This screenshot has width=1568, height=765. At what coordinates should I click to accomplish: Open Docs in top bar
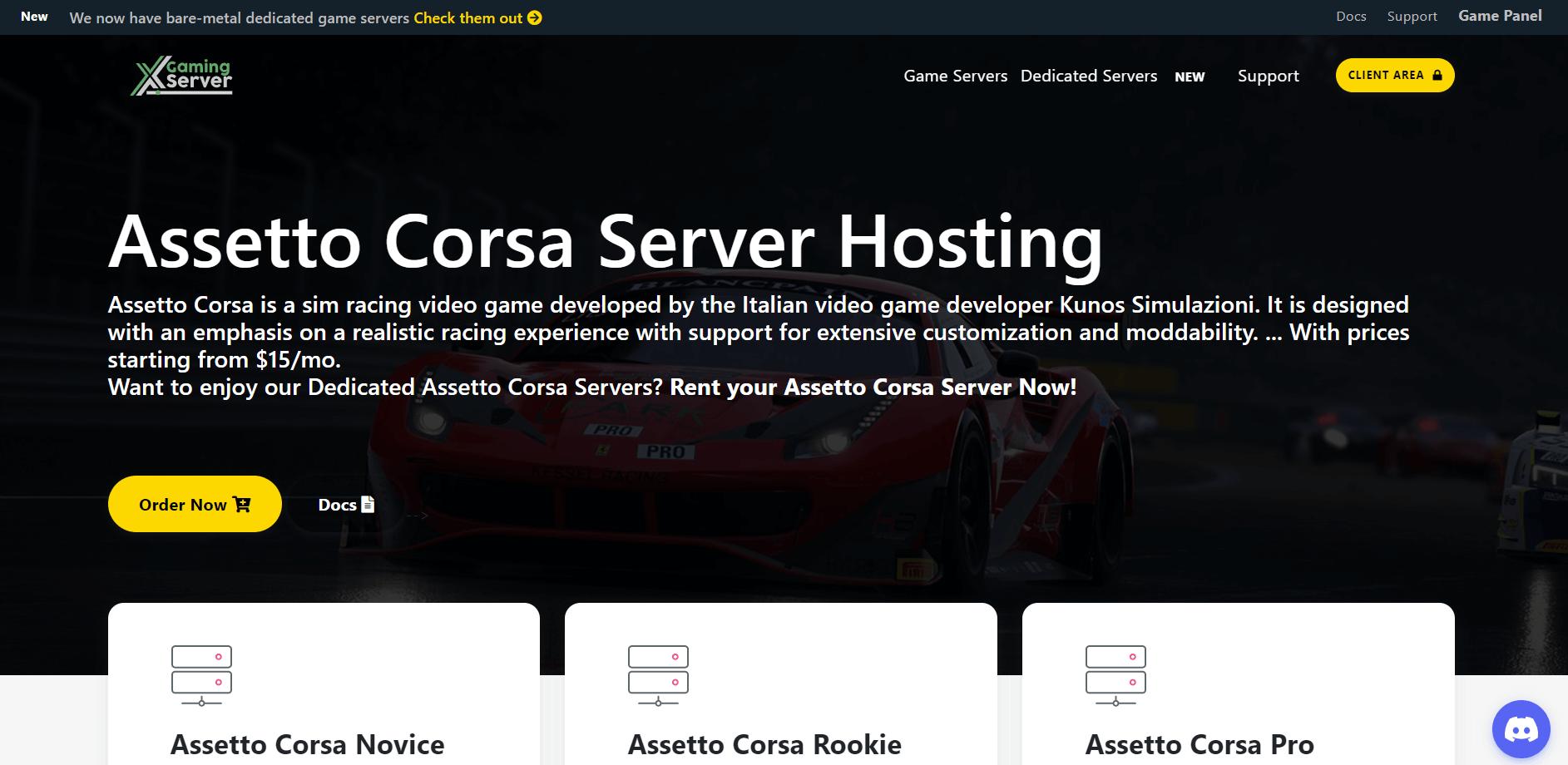click(1351, 17)
